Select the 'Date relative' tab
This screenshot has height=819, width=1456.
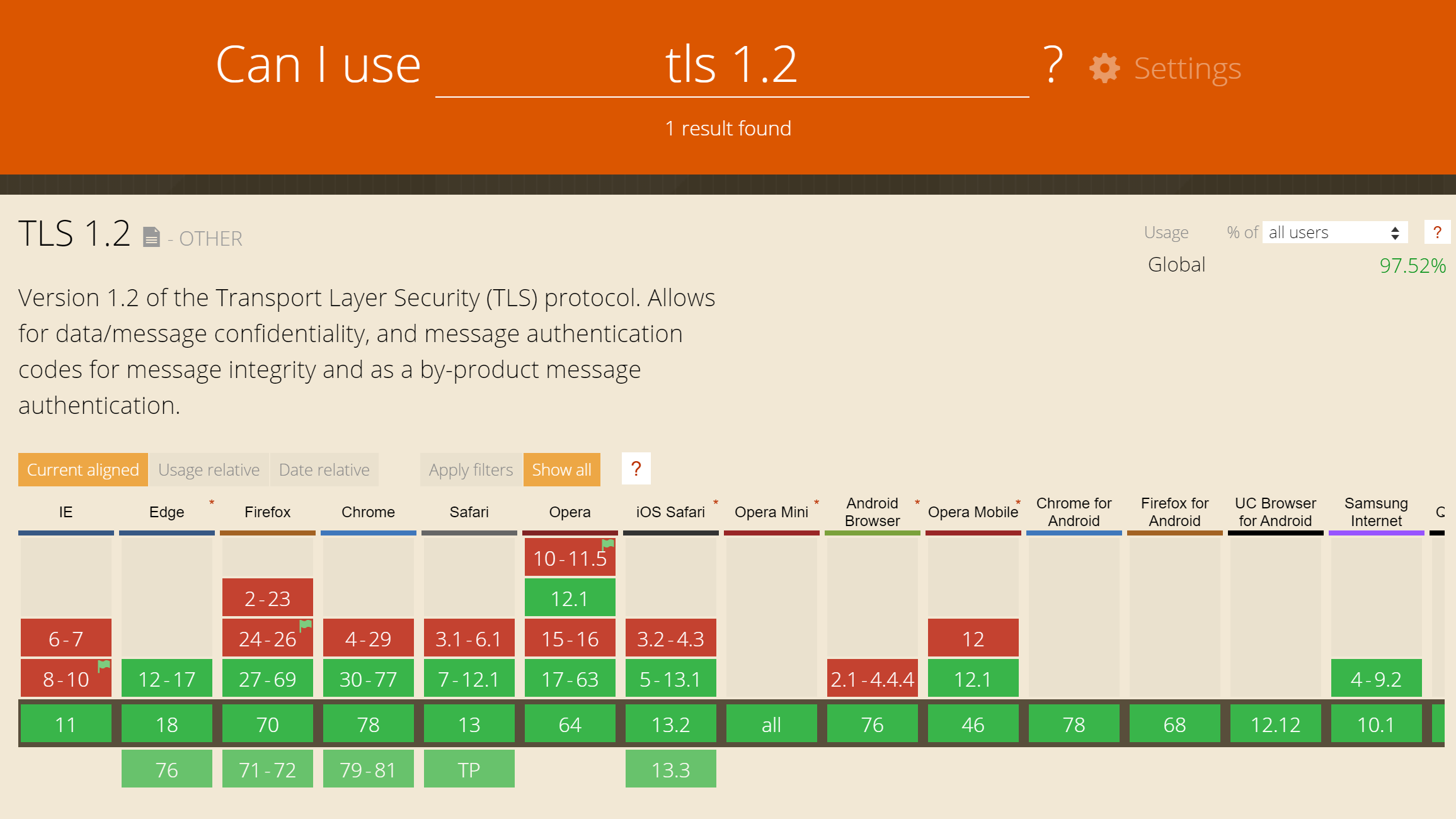point(324,468)
